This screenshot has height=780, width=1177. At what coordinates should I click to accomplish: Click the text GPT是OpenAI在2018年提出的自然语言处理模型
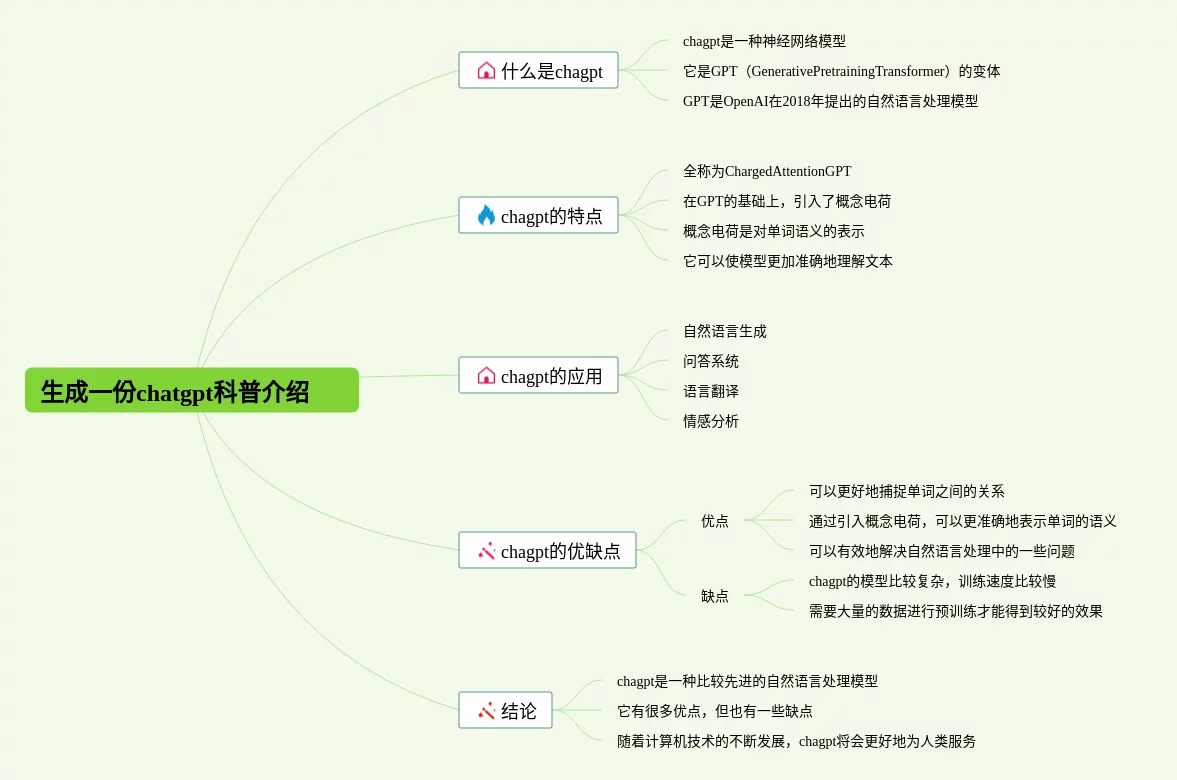coord(830,101)
